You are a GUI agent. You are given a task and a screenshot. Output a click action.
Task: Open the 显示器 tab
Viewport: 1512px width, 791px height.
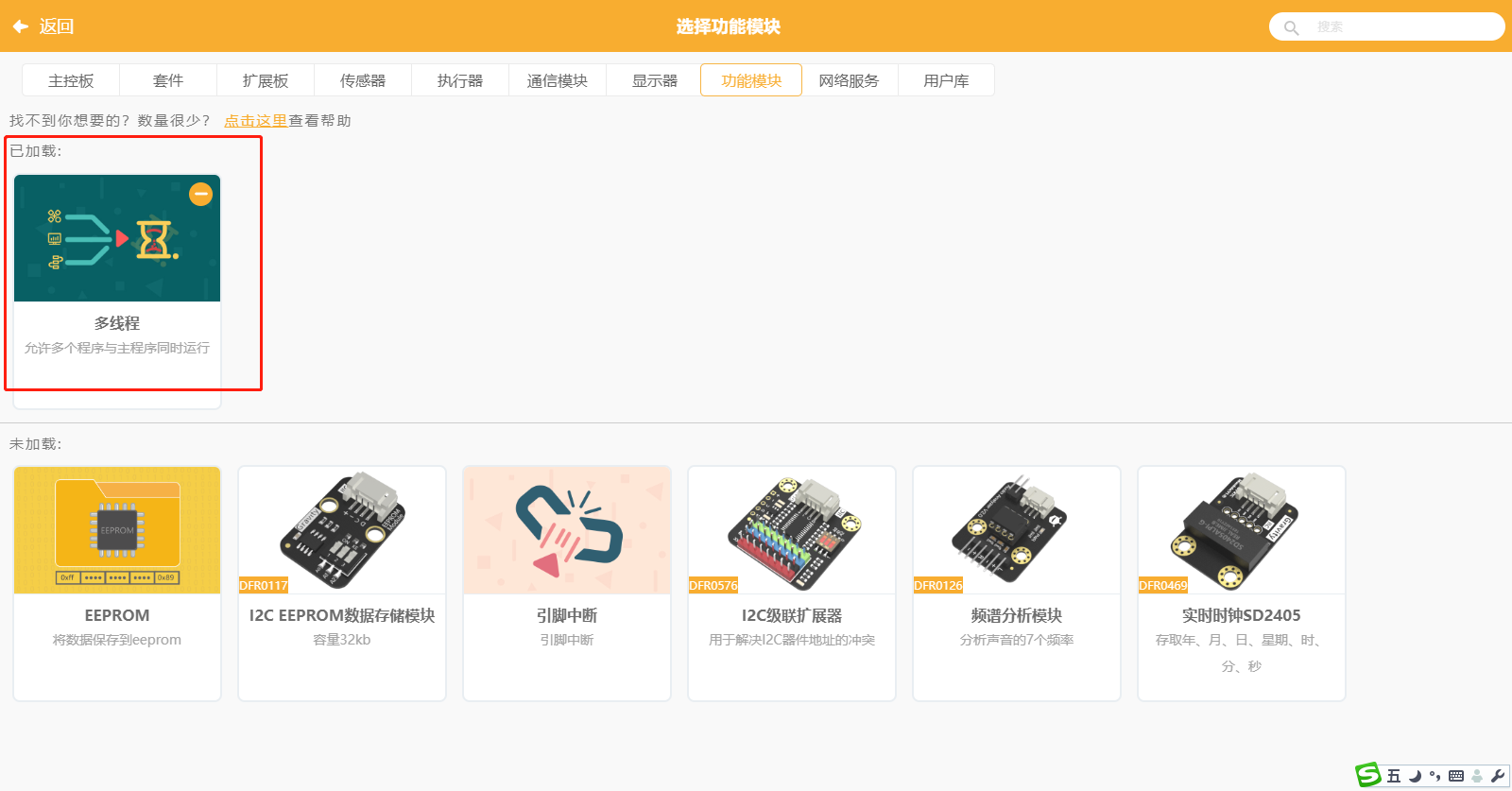(655, 80)
